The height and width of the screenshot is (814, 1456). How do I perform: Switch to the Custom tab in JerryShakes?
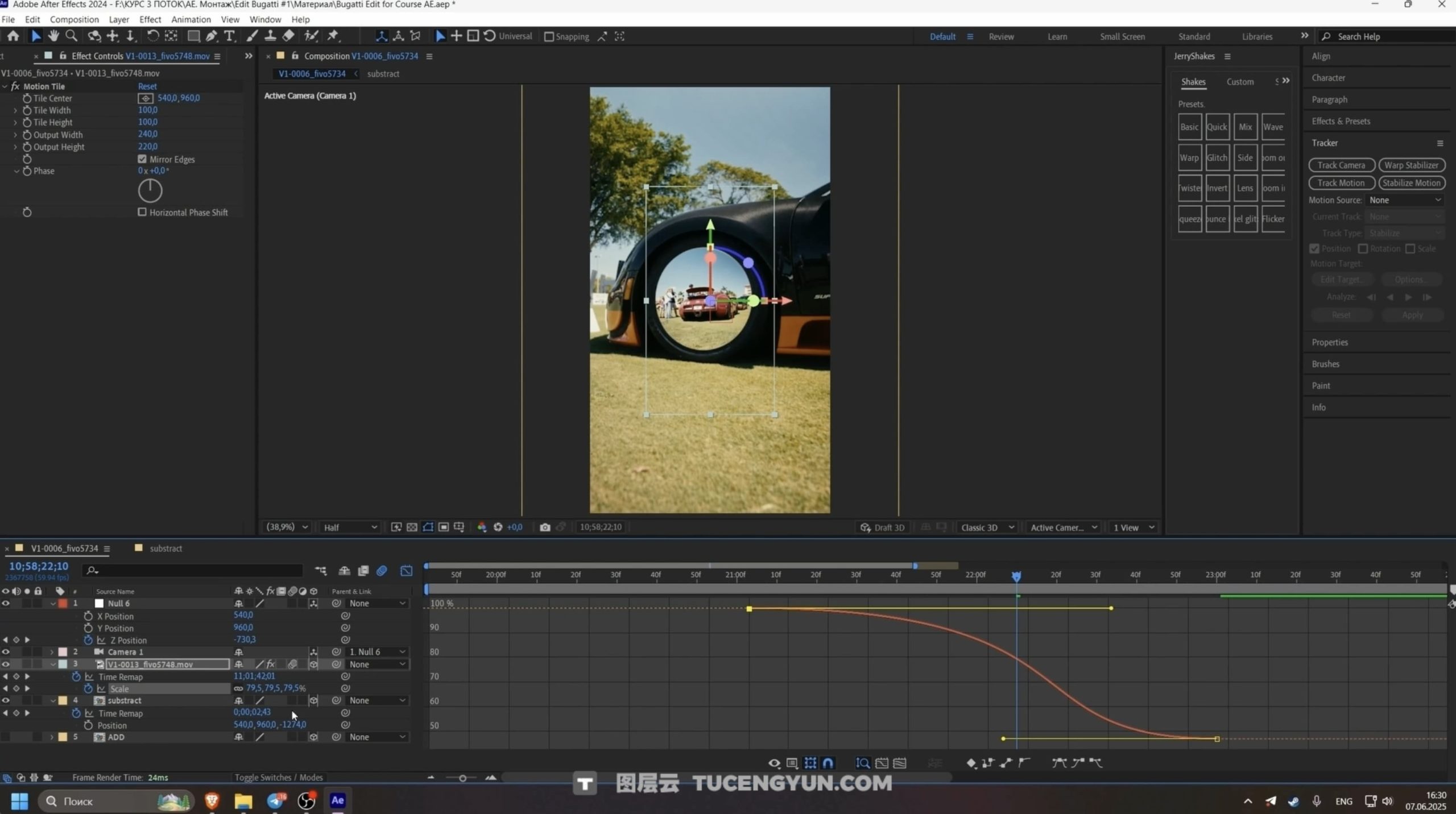(1239, 82)
